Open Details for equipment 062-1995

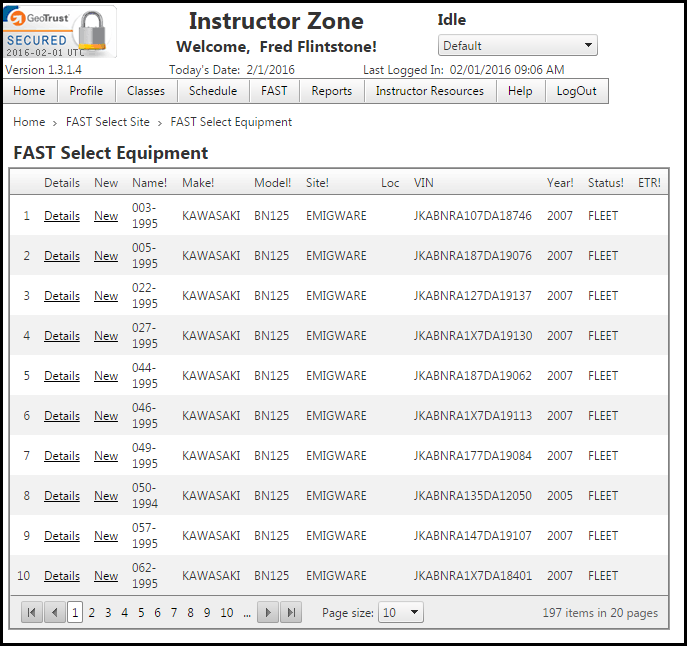(62, 575)
